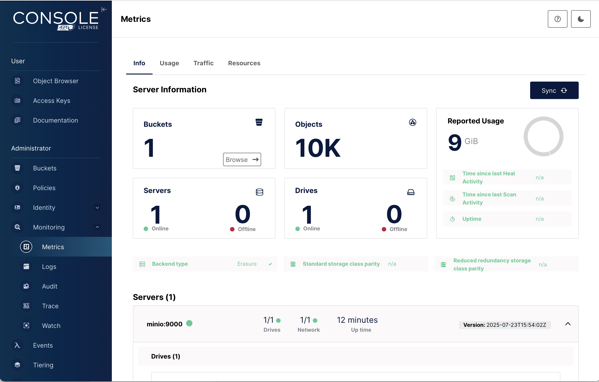Click the green status dot beside minio:9000
Screen dimensions: 599x382
pos(189,323)
